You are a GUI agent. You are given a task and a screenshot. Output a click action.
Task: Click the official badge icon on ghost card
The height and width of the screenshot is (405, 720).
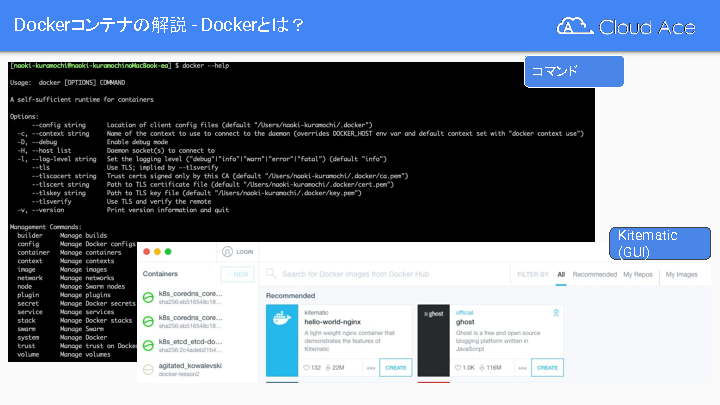coord(556,312)
